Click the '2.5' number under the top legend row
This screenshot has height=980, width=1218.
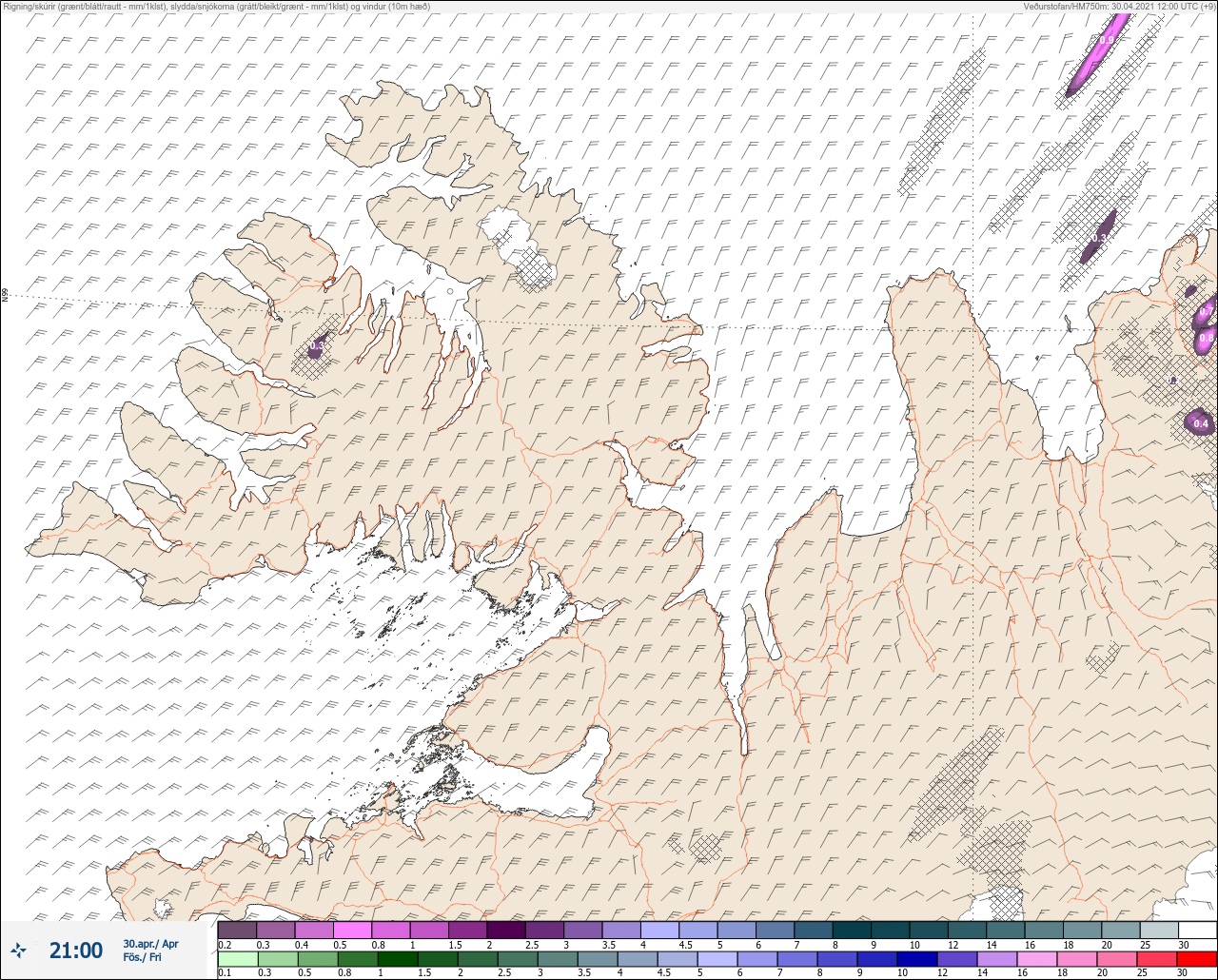tap(532, 944)
